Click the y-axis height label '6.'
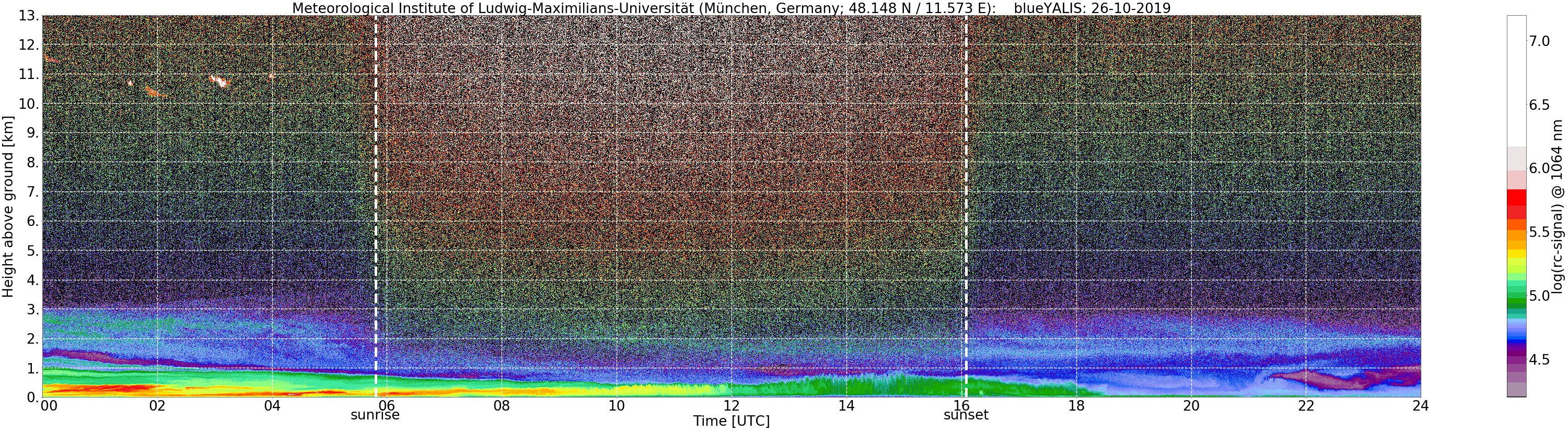Viewport: 1568px width, 431px height. point(33,221)
